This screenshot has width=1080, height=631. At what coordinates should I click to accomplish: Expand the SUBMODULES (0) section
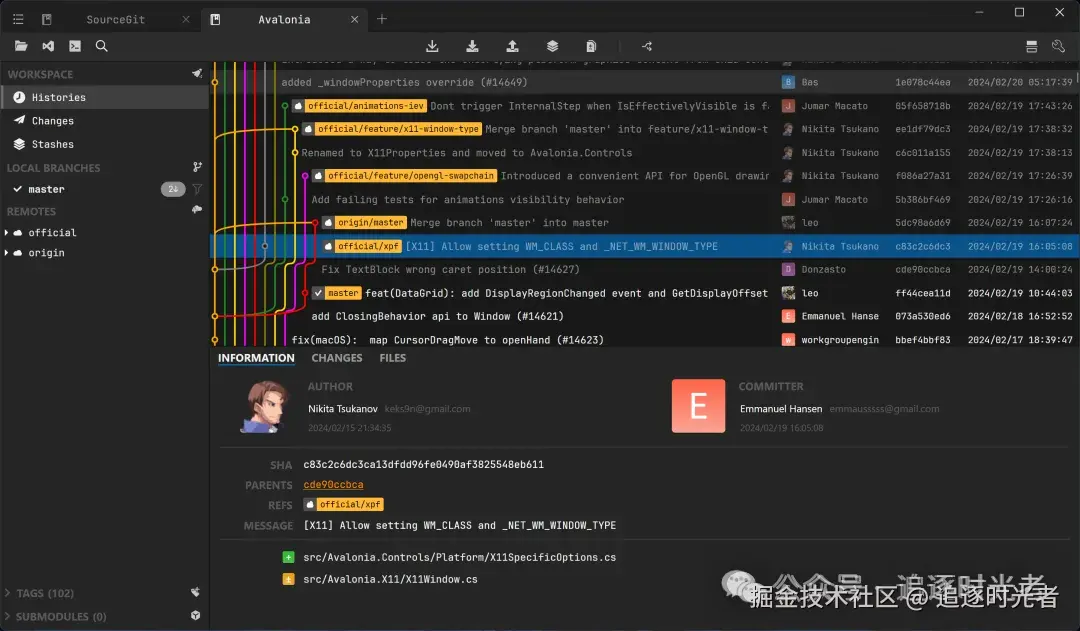click(7, 616)
